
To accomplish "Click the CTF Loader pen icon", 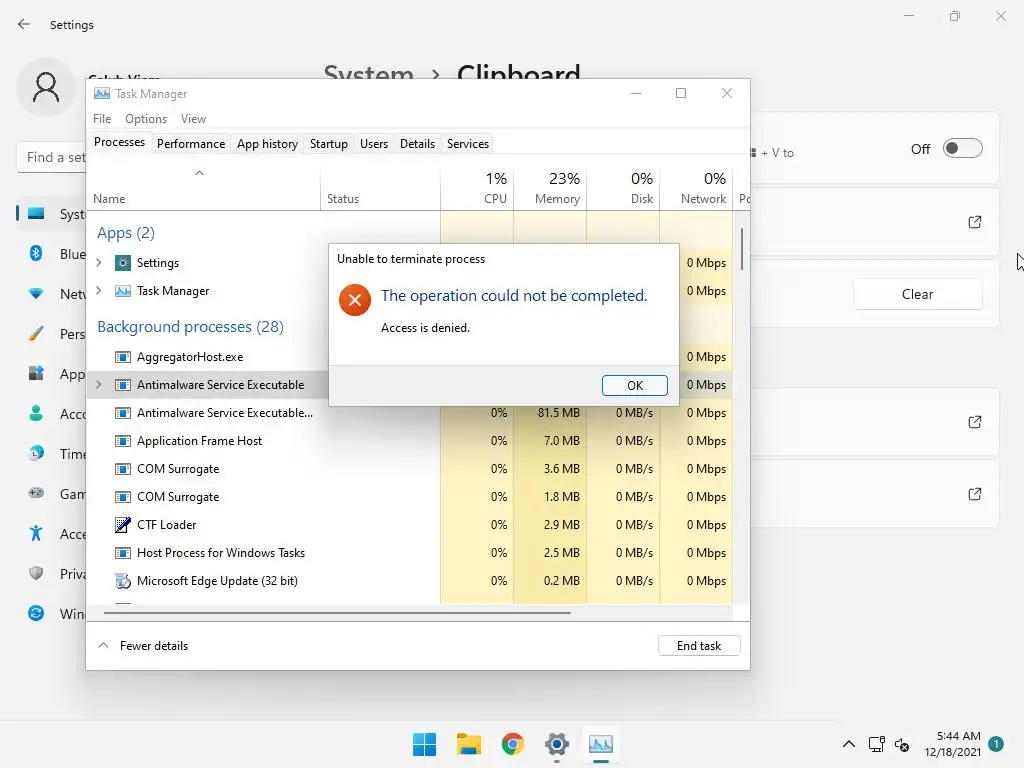I will tap(123, 524).
